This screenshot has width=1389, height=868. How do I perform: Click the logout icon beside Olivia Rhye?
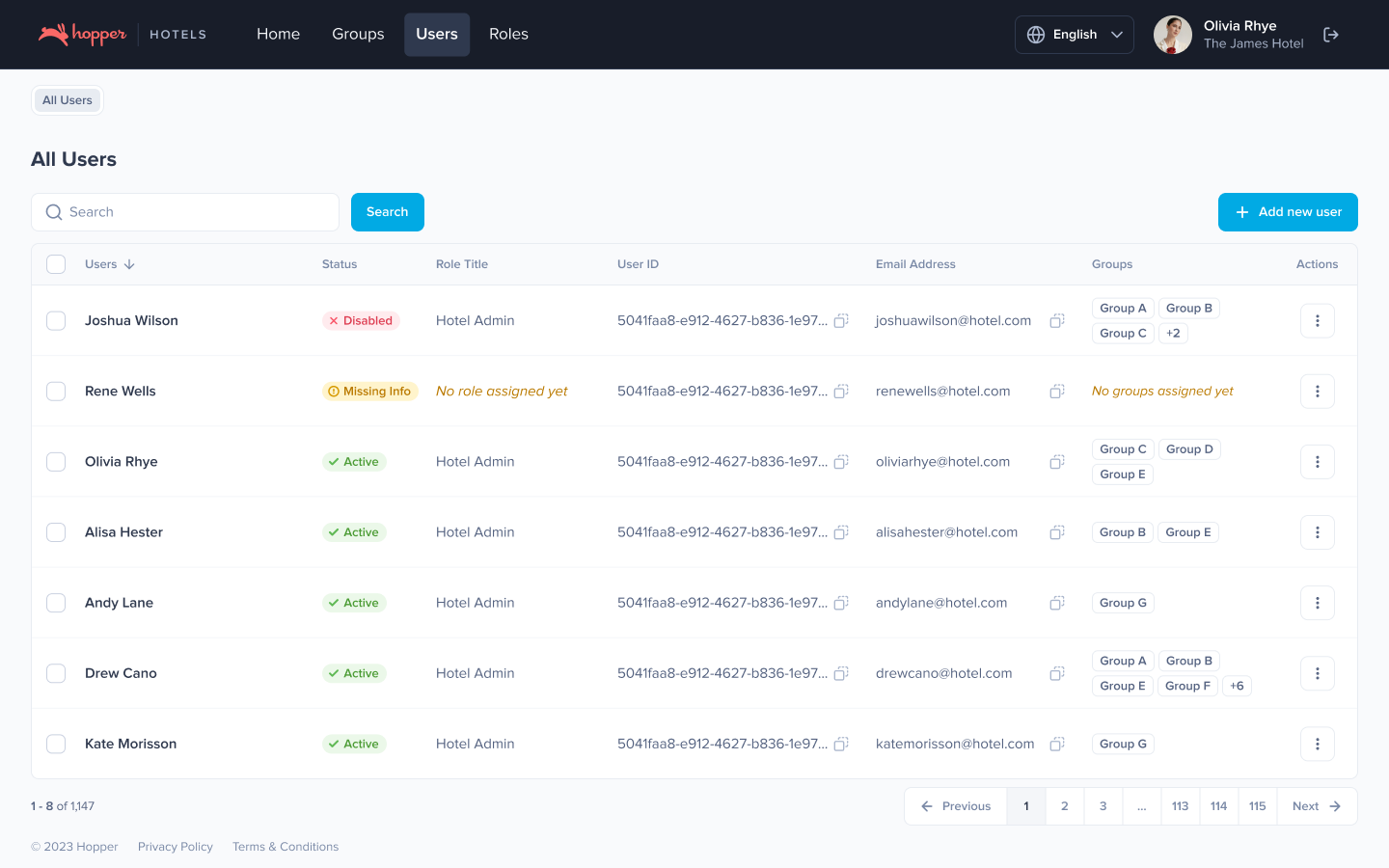coord(1331,35)
